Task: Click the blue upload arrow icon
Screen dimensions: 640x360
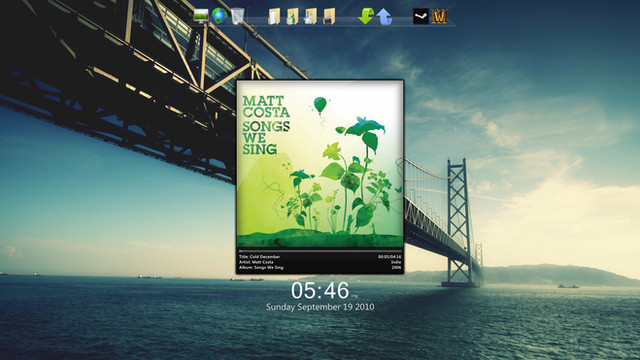Action: tap(384, 17)
